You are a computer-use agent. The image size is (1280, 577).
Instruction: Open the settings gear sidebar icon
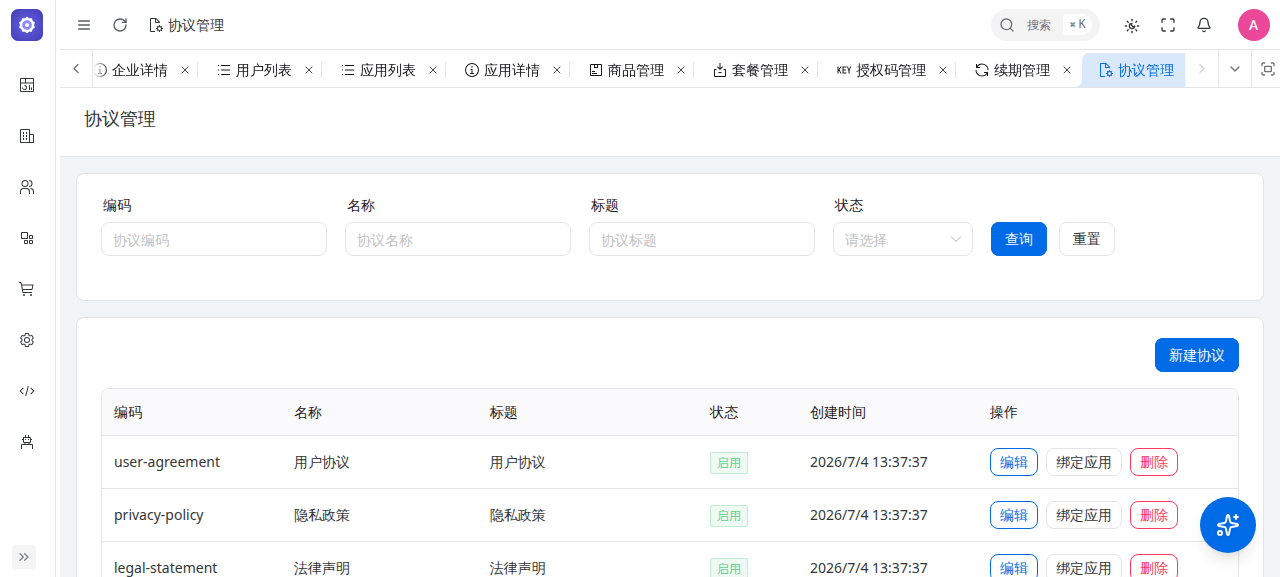click(27, 340)
